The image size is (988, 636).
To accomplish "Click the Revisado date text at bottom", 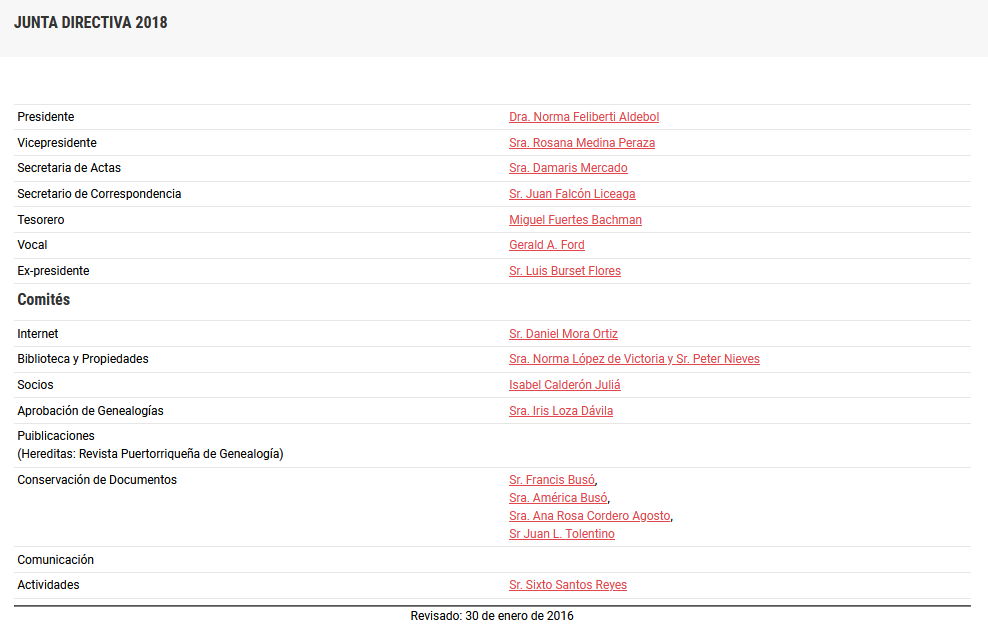I will pos(492,616).
